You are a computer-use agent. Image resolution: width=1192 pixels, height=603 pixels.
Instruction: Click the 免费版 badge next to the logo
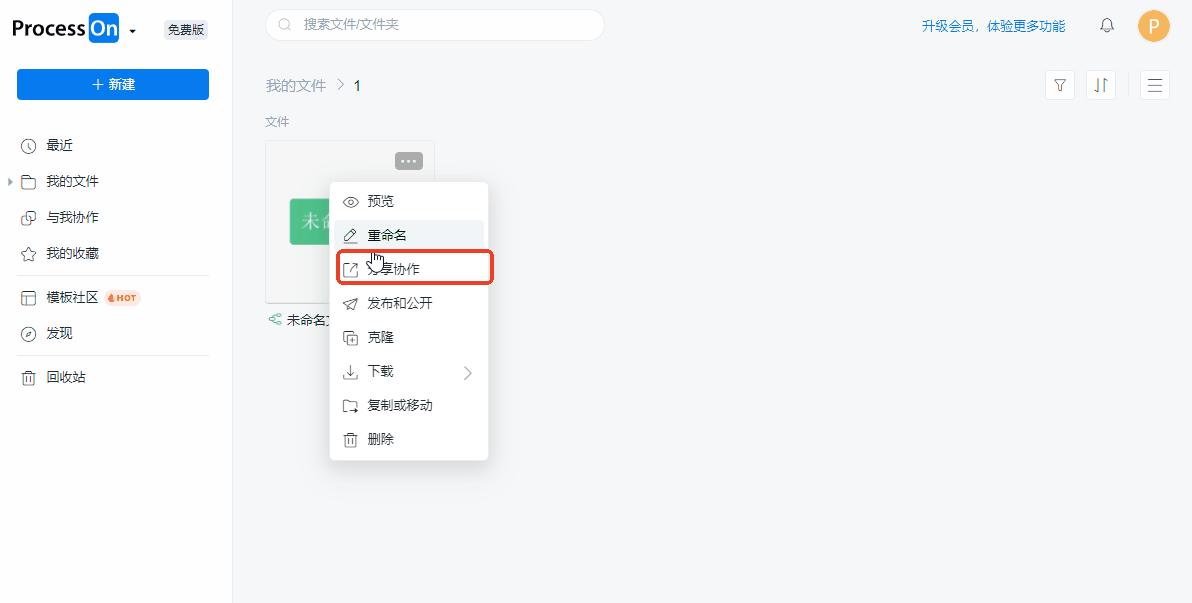[x=185, y=29]
